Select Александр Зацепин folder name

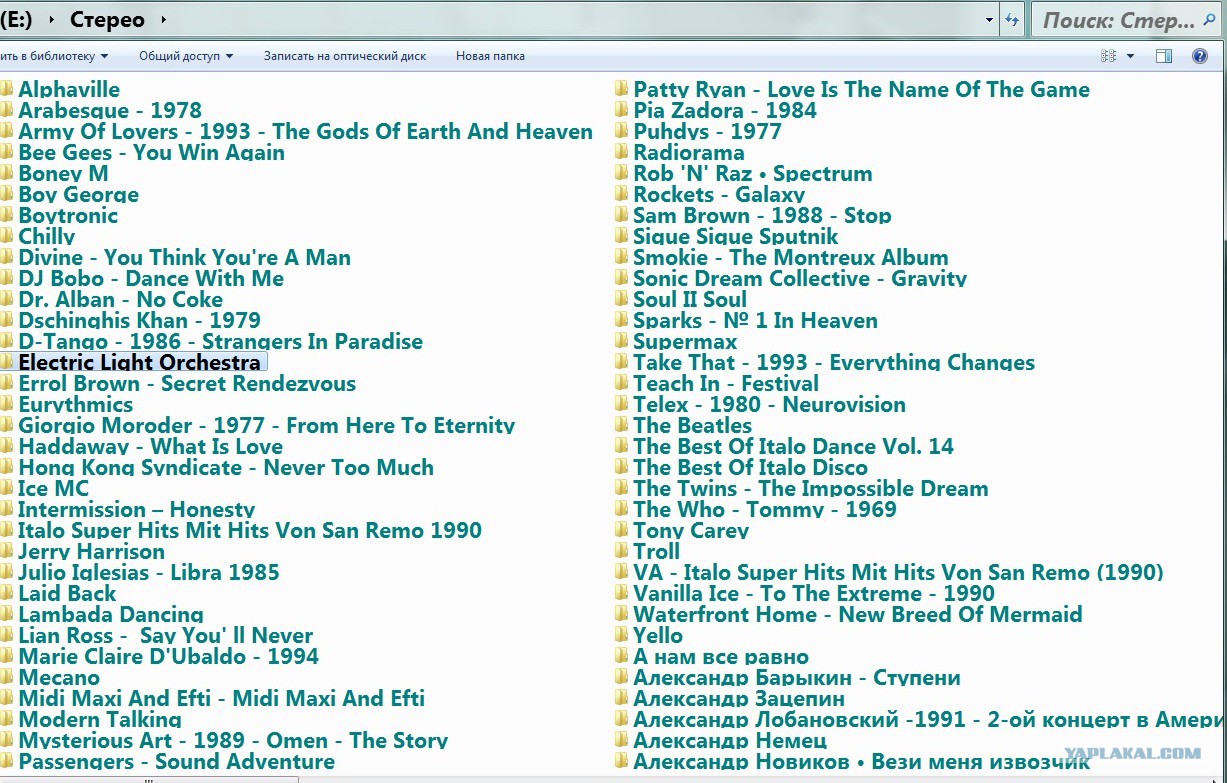(738, 698)
